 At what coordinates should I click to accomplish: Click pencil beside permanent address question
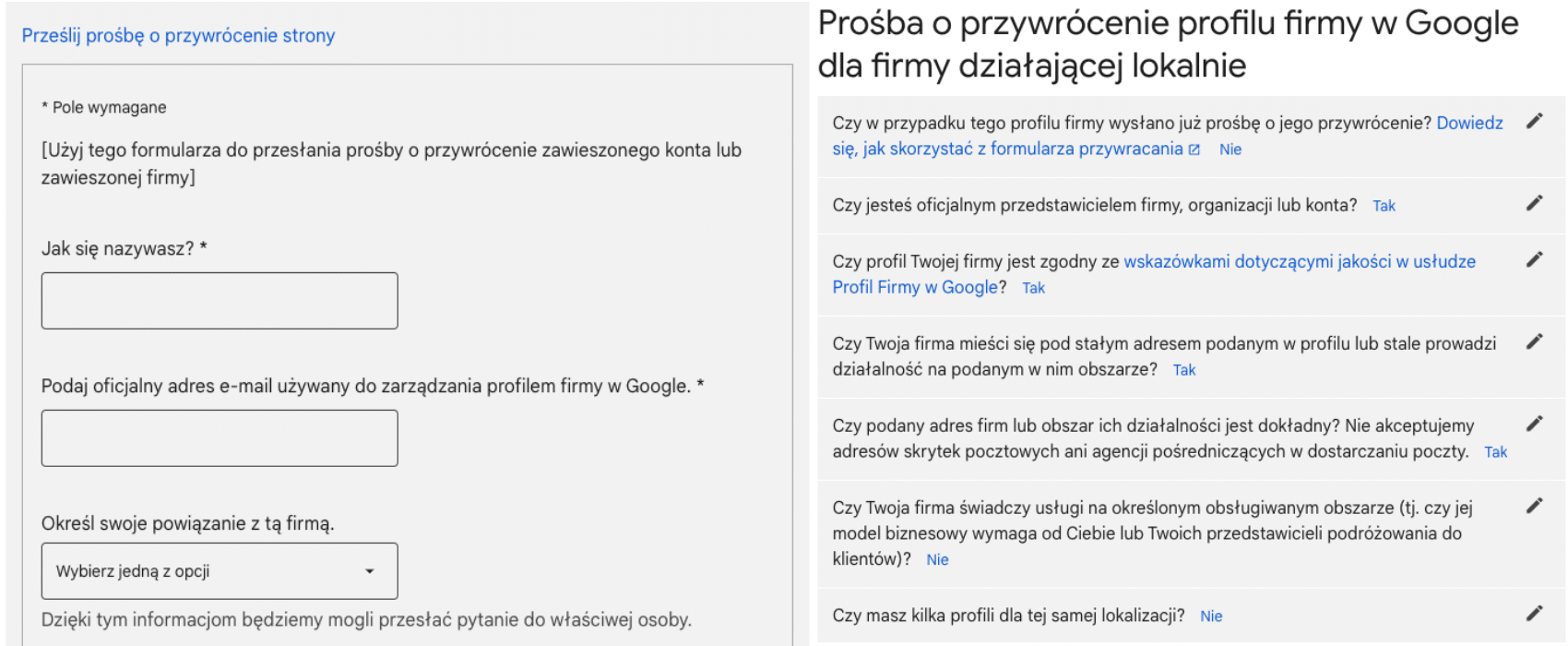(x=1534, y=341)
